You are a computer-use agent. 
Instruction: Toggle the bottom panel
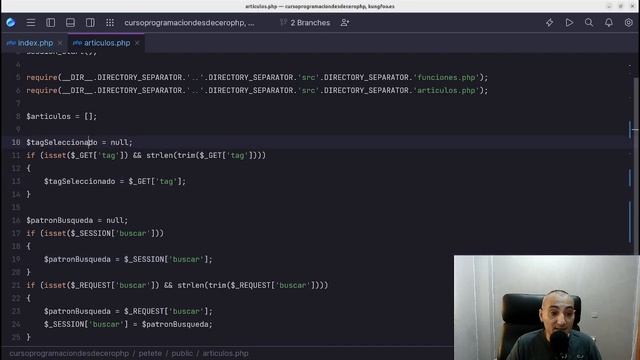(70, 22)
